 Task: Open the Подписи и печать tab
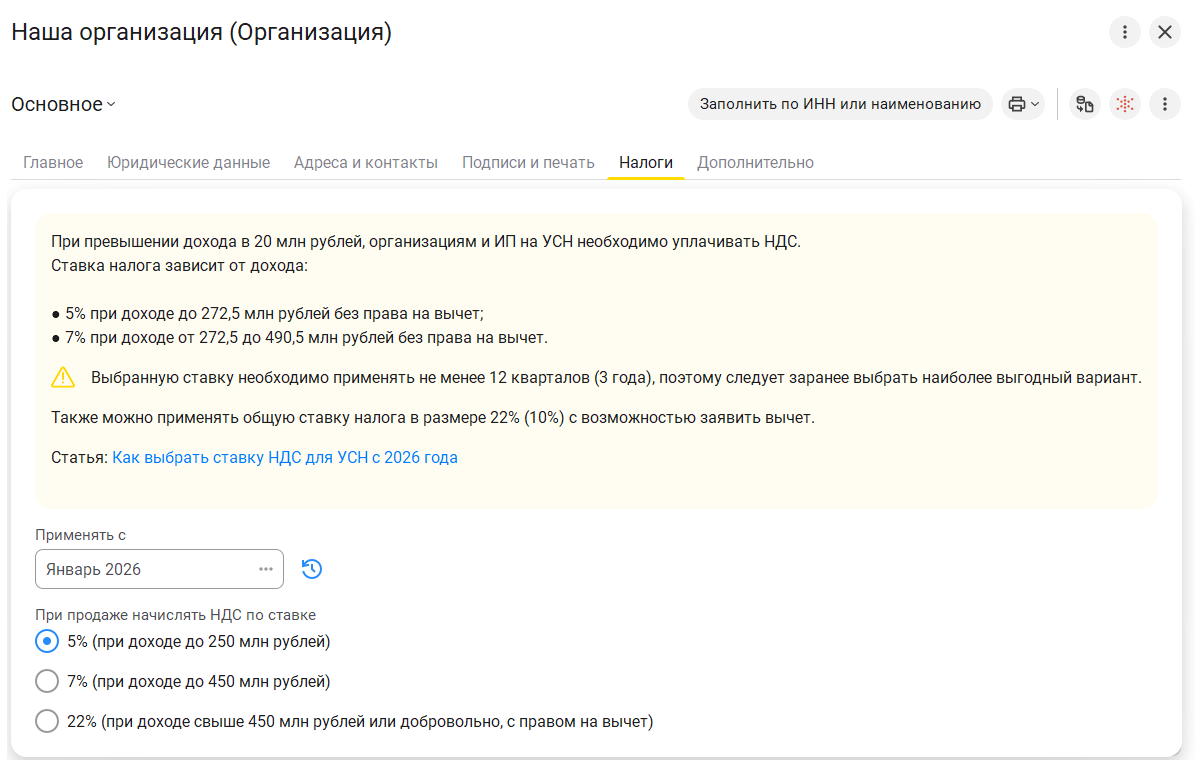528,162
